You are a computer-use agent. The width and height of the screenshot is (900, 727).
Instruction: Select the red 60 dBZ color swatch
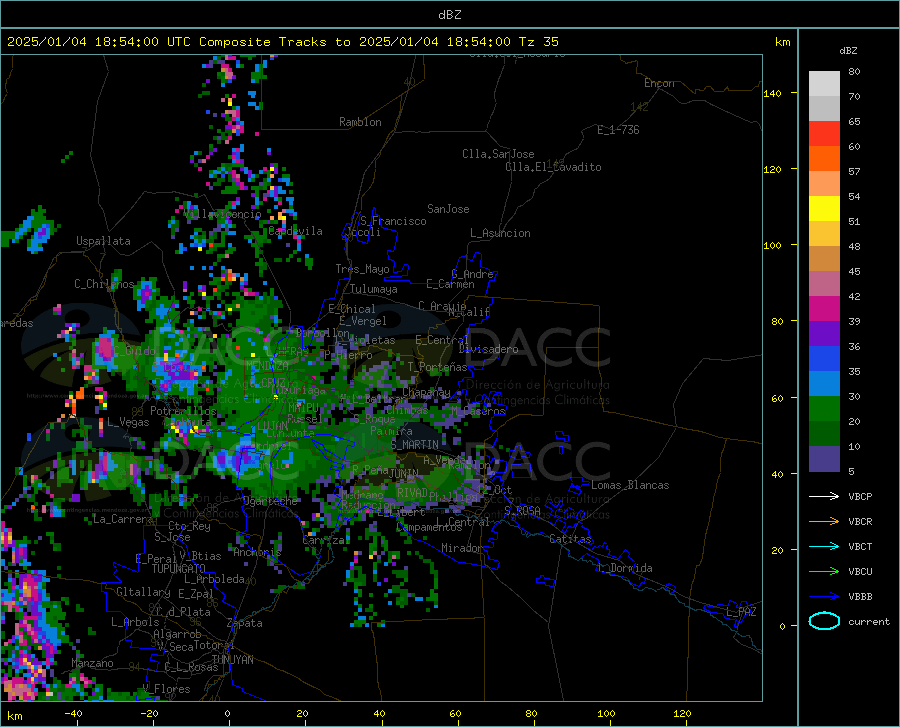tap(824, 134)
